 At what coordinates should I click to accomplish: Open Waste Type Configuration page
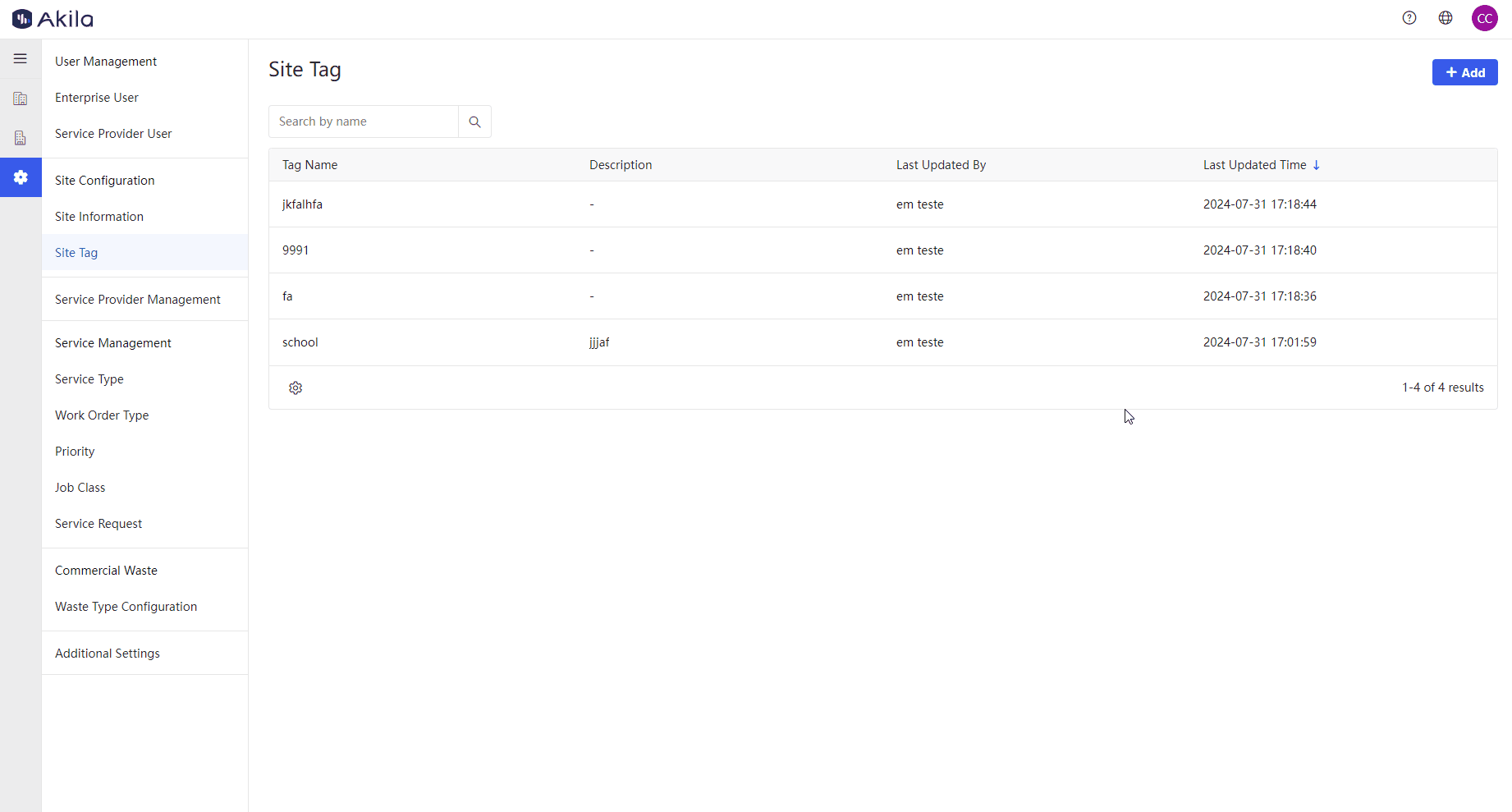tap(126, 607)
